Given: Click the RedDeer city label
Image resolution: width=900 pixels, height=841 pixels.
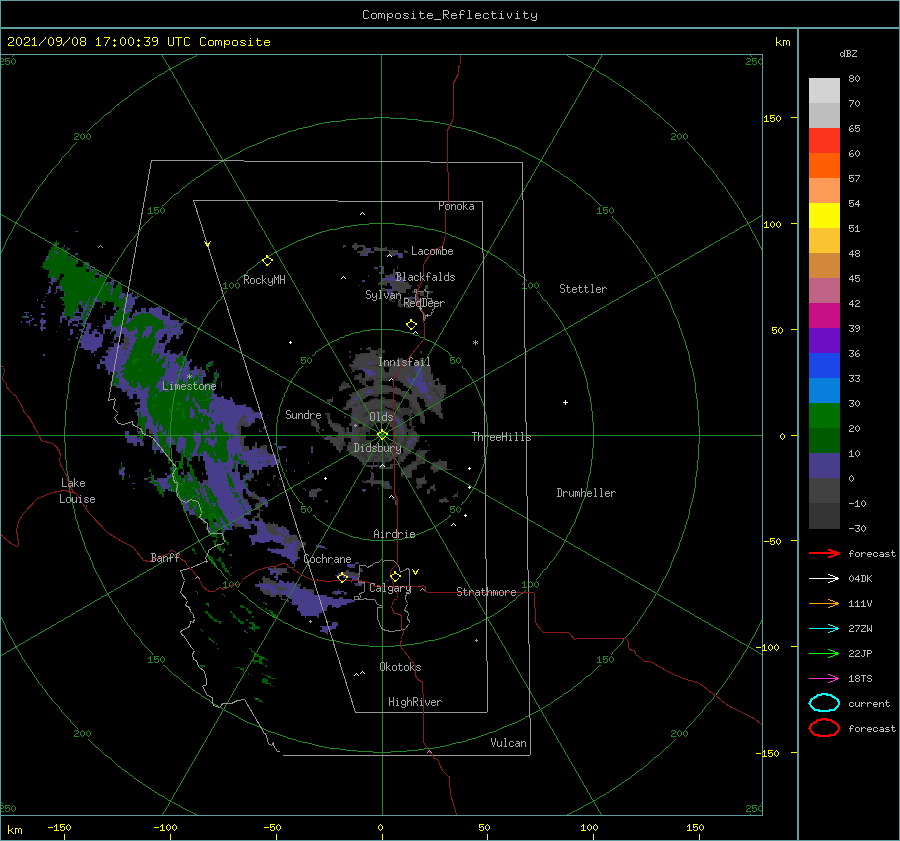Looking at the screenshot, I should tap(424, 303).
